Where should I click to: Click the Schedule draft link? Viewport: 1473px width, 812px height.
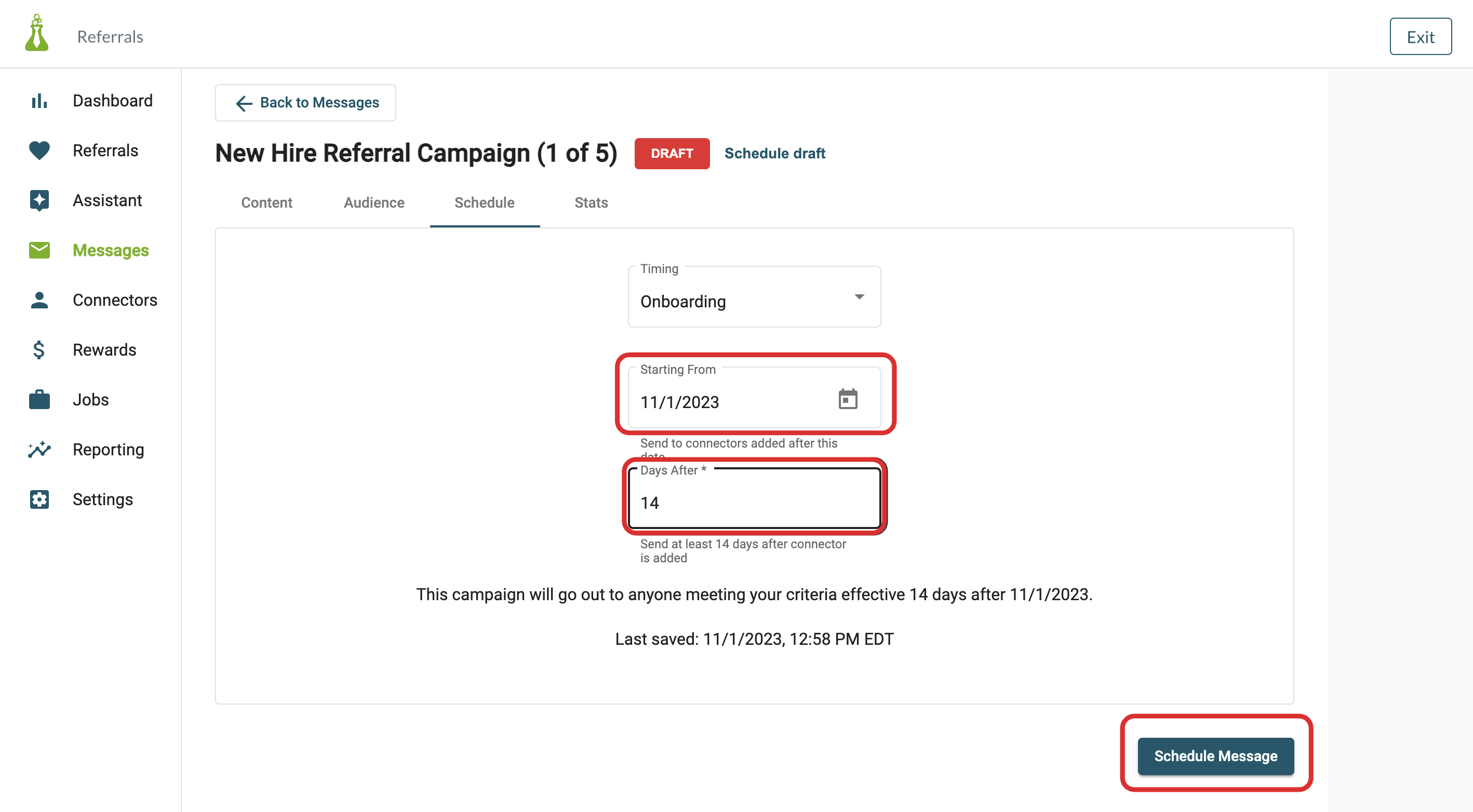775,153
